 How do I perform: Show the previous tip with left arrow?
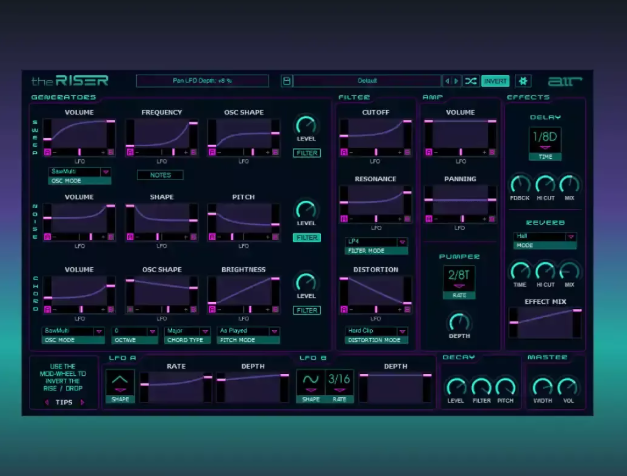click(x=47, y=402)
